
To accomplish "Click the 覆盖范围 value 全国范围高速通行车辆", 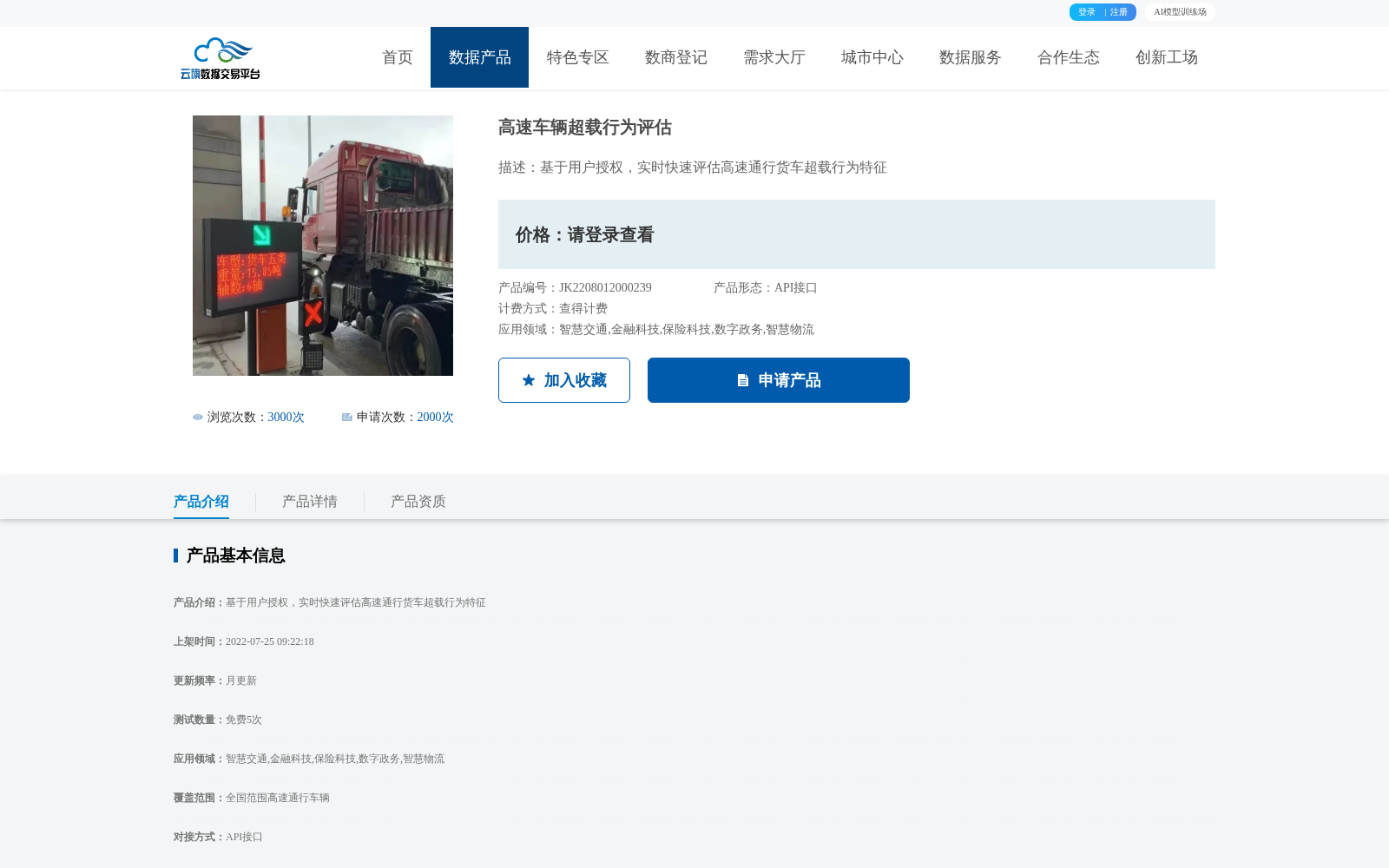I will tap(278, 799).
